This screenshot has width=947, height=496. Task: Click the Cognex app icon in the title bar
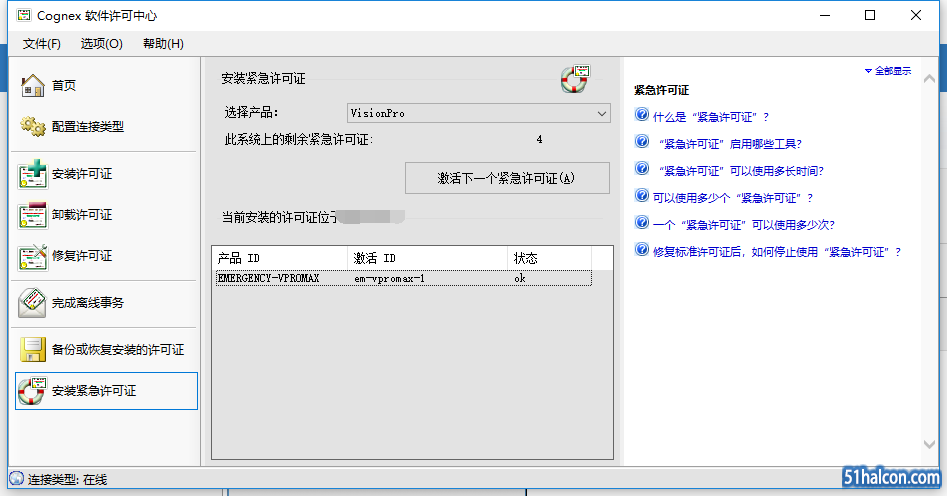[24, 15]
